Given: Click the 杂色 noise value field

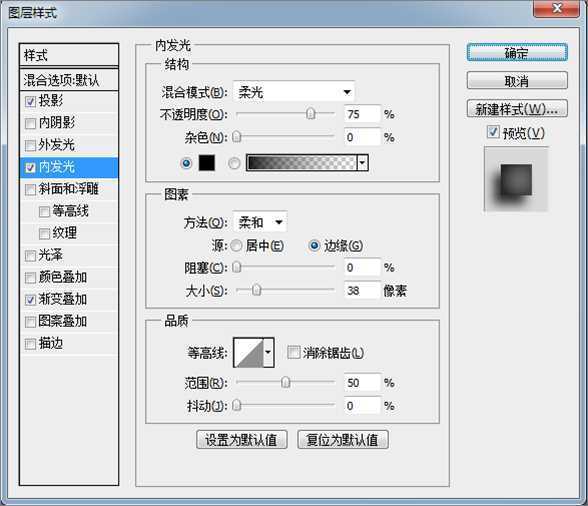Looking at the screenshot, I should (362, 137).
